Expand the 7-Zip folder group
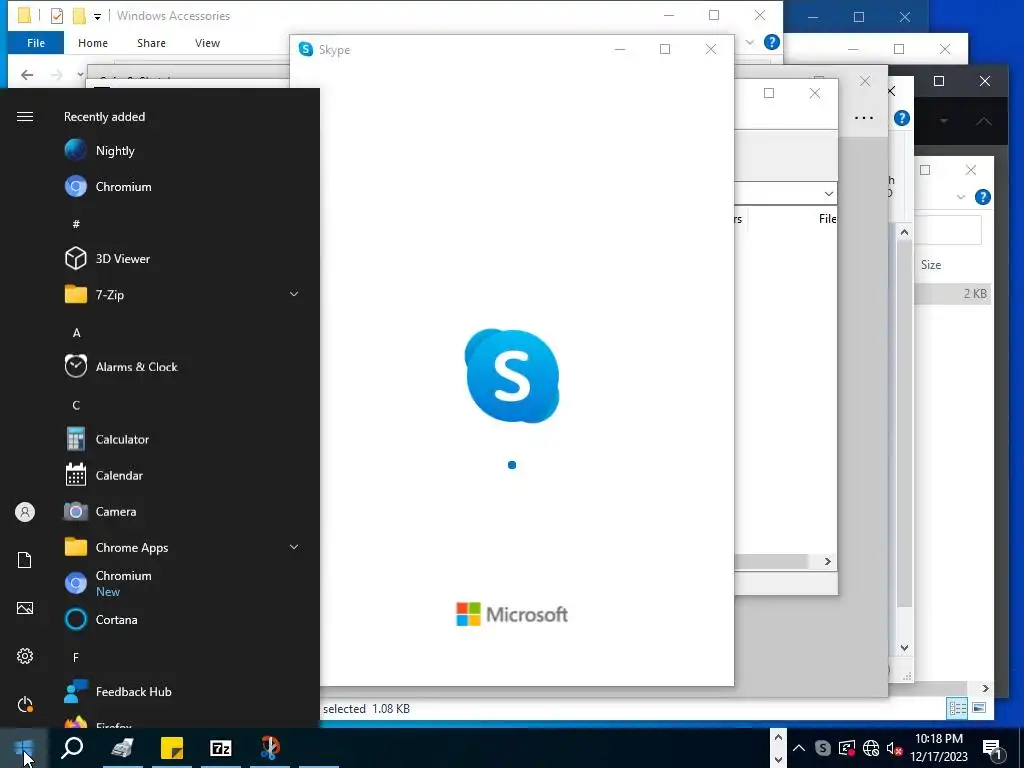The image size is (1024, 768). [294, 295]
